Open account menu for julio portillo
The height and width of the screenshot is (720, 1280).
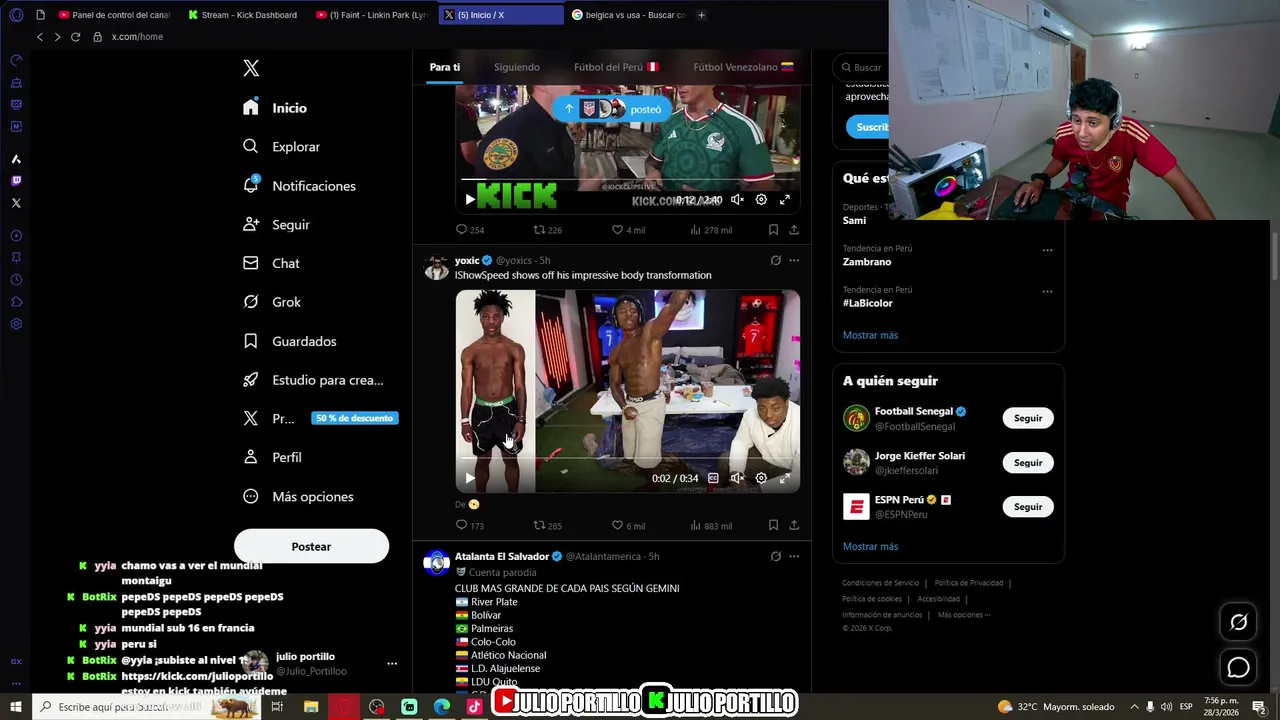point(392,663)
